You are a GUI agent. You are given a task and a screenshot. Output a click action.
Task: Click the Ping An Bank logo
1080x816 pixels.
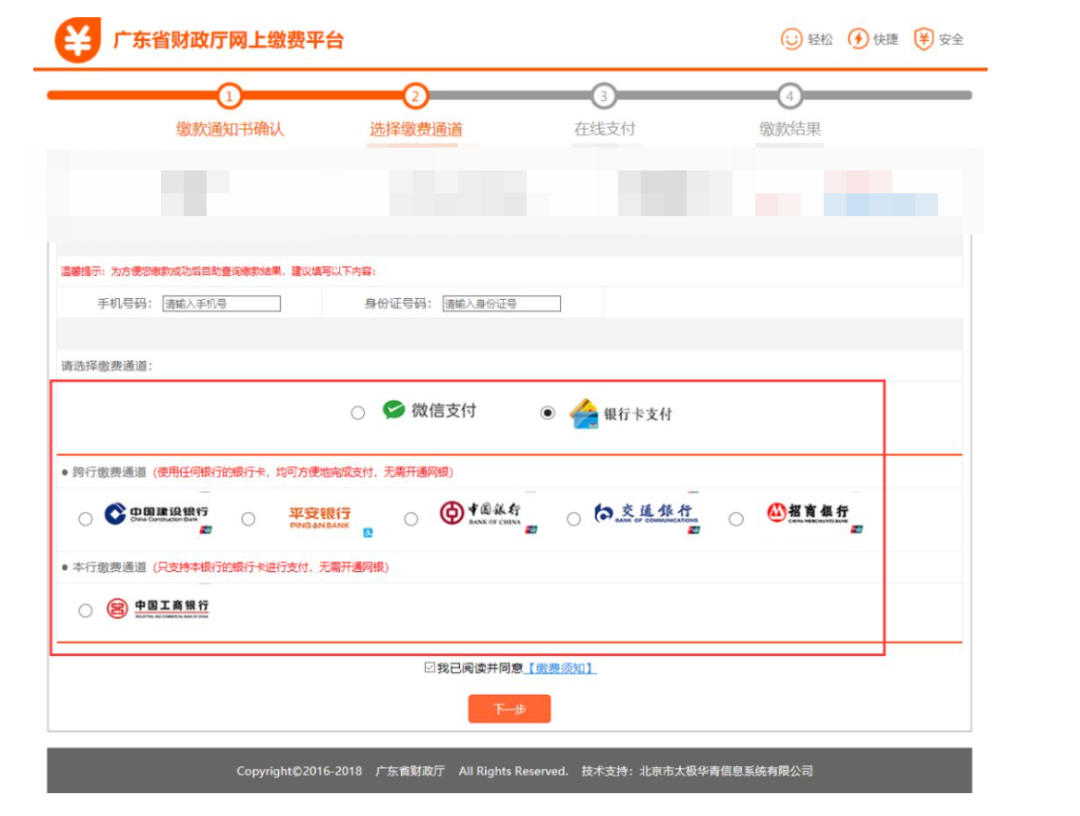[x=320, y=518]
